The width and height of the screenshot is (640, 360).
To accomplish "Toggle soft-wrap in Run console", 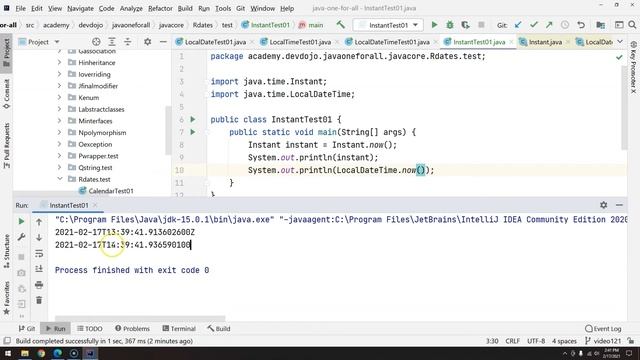I will tap(39, 253).
